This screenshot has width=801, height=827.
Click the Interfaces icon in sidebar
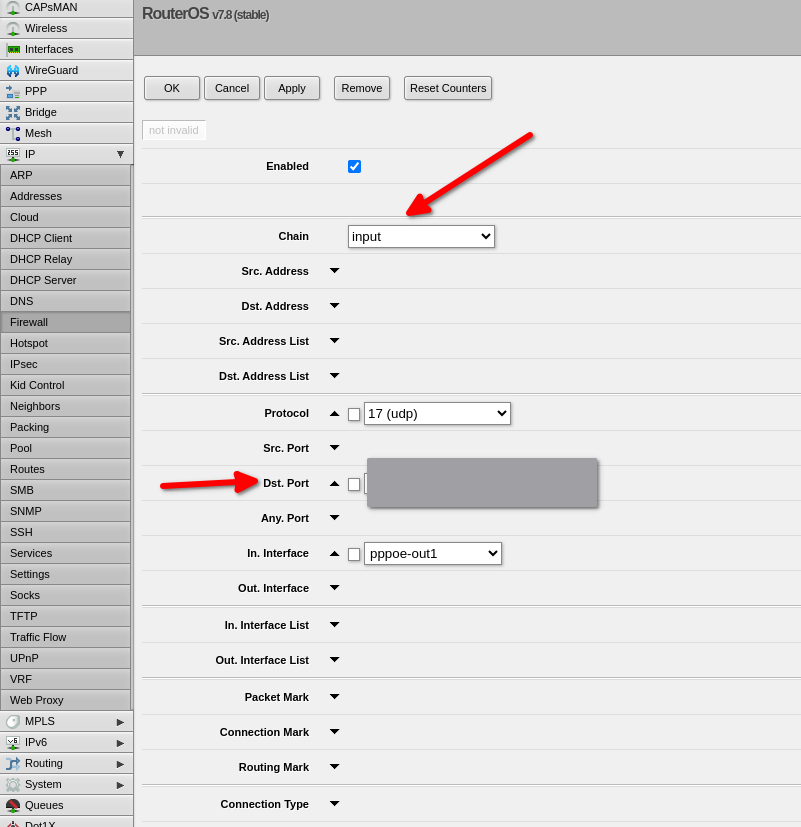pyautogui.click(x=13, y=49)
